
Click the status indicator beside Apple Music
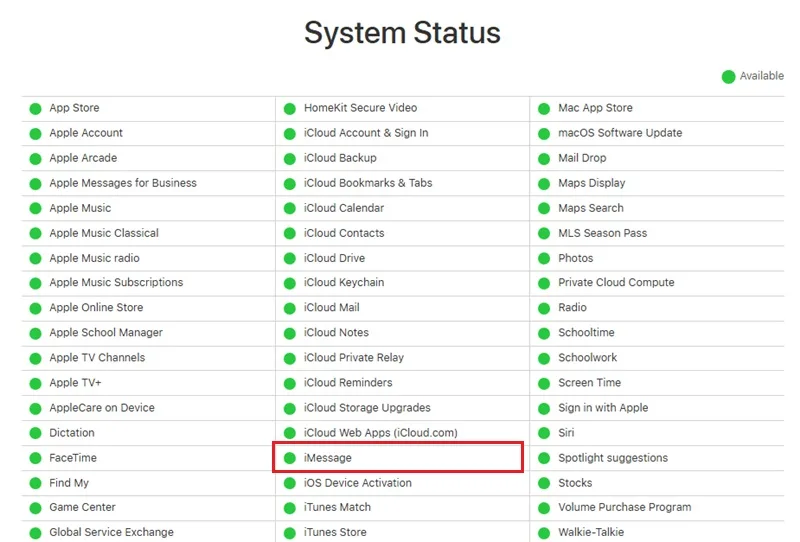pyautogui.click(x=35, y=209)
